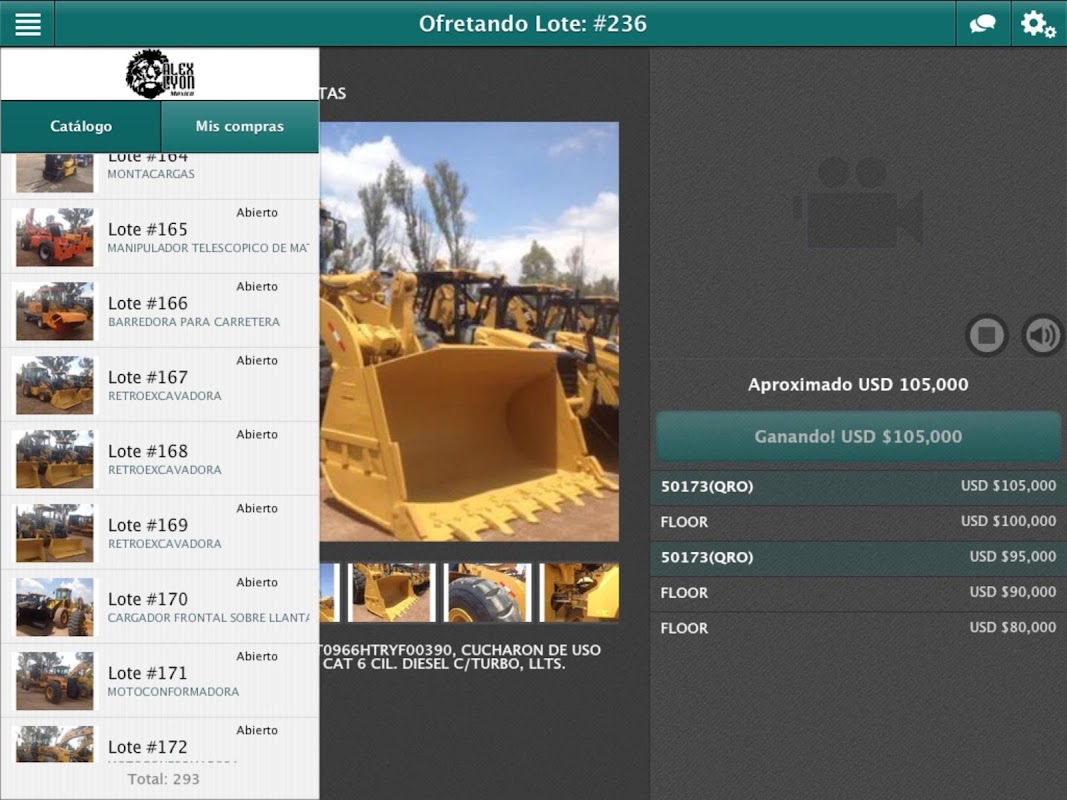Select the tire close-up thumbnail
Image resolution: width=1067 pixels, height=800 pixels.
click(487, 593)
